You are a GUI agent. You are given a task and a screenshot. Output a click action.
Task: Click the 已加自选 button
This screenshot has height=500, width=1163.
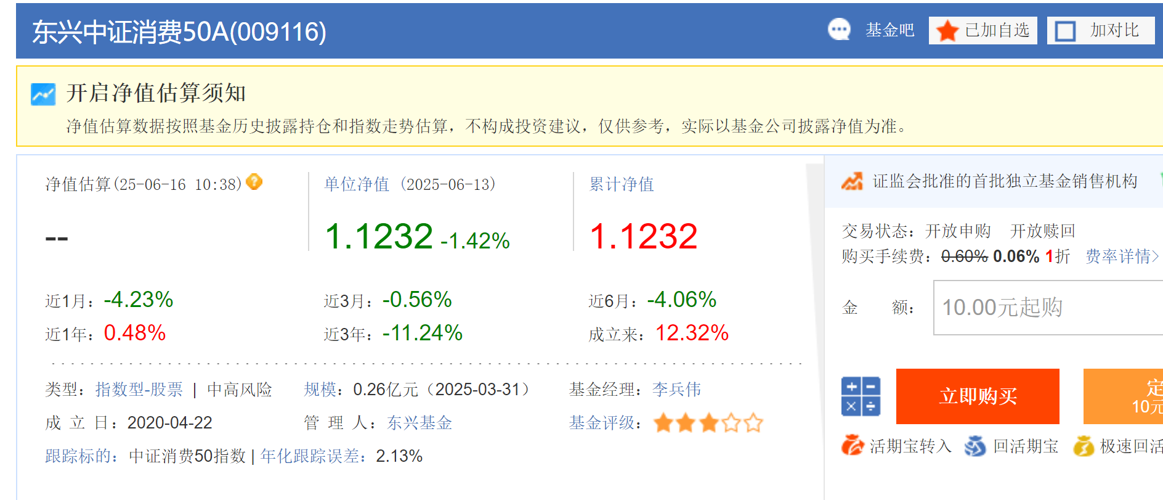[983, 31]
